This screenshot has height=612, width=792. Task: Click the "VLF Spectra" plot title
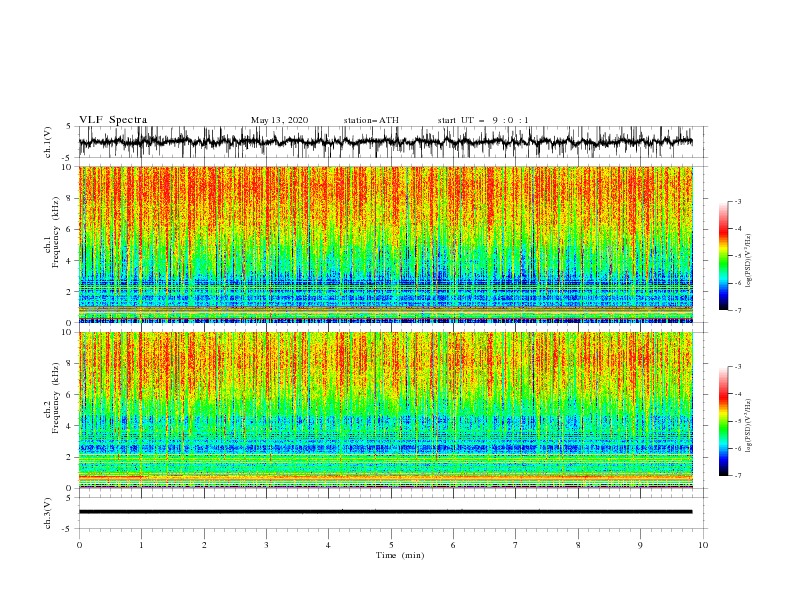pos(113,120)
